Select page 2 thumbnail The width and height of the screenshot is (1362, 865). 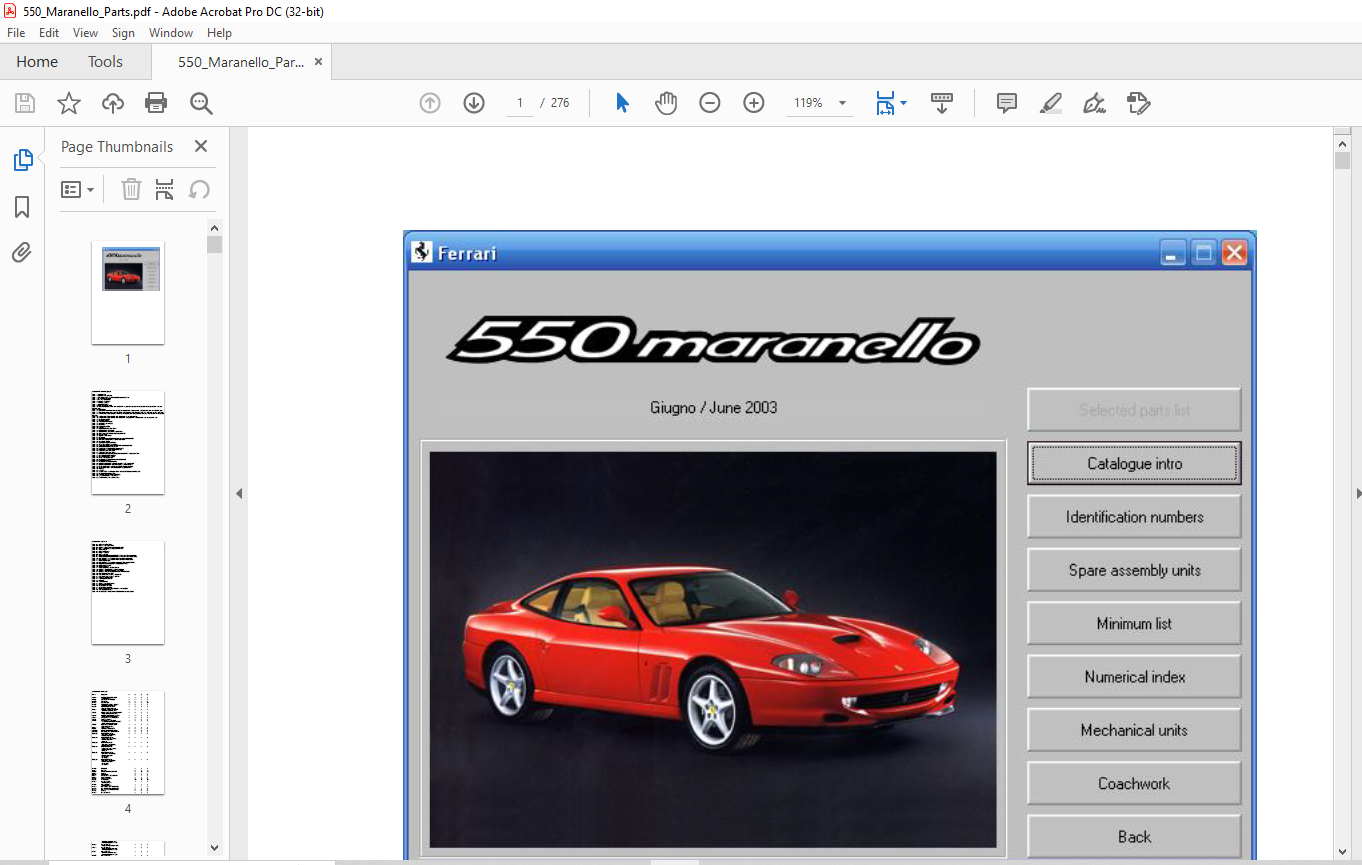click(128, 443)
